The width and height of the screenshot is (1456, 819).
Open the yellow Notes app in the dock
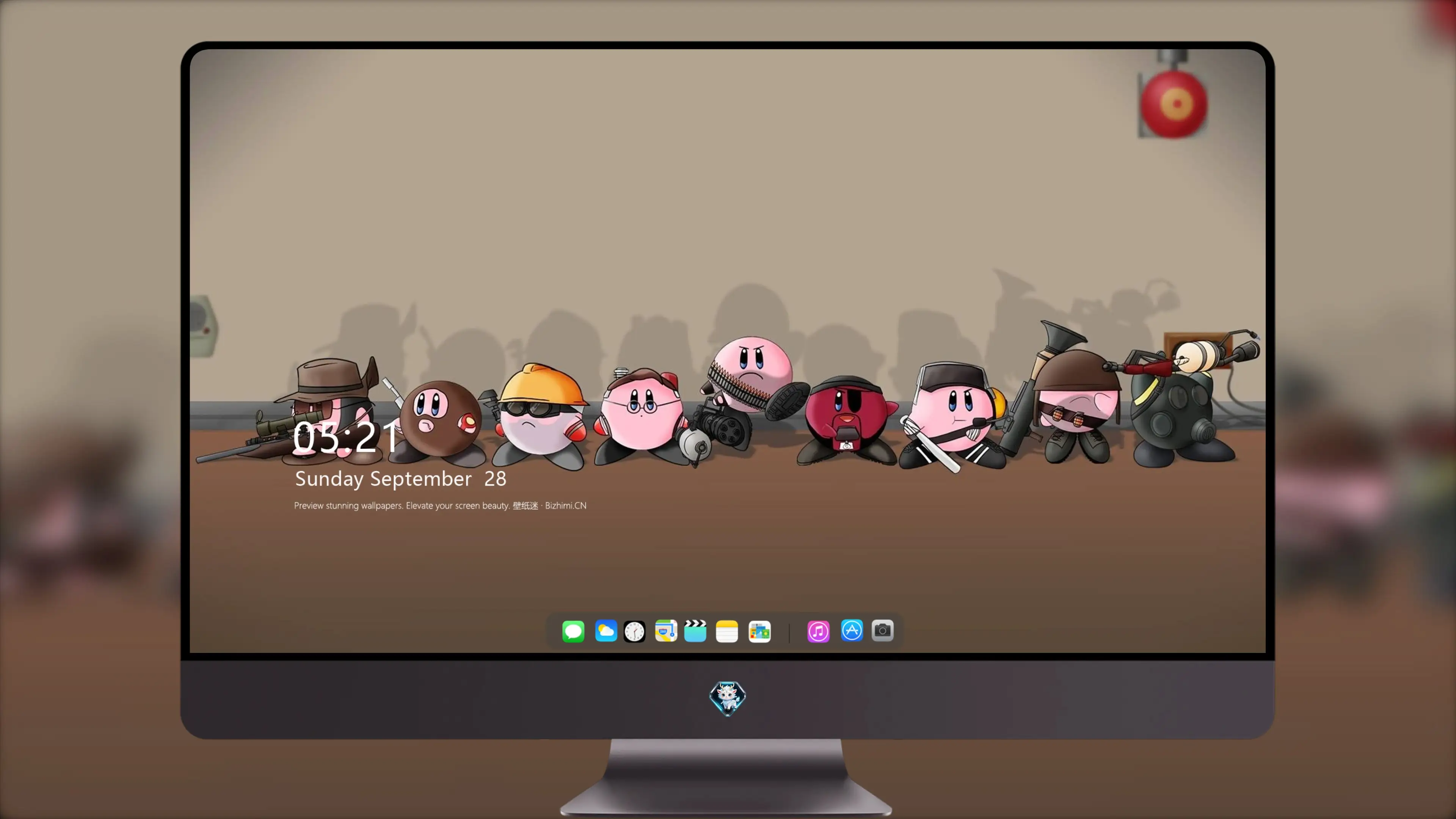727,631
